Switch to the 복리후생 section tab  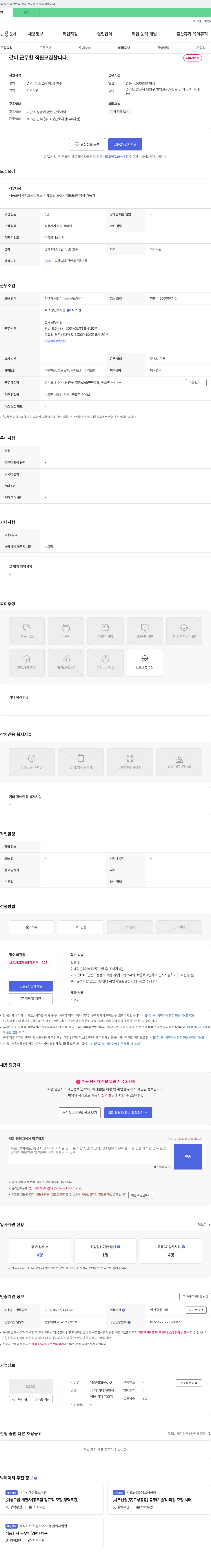tap(124, 48)
